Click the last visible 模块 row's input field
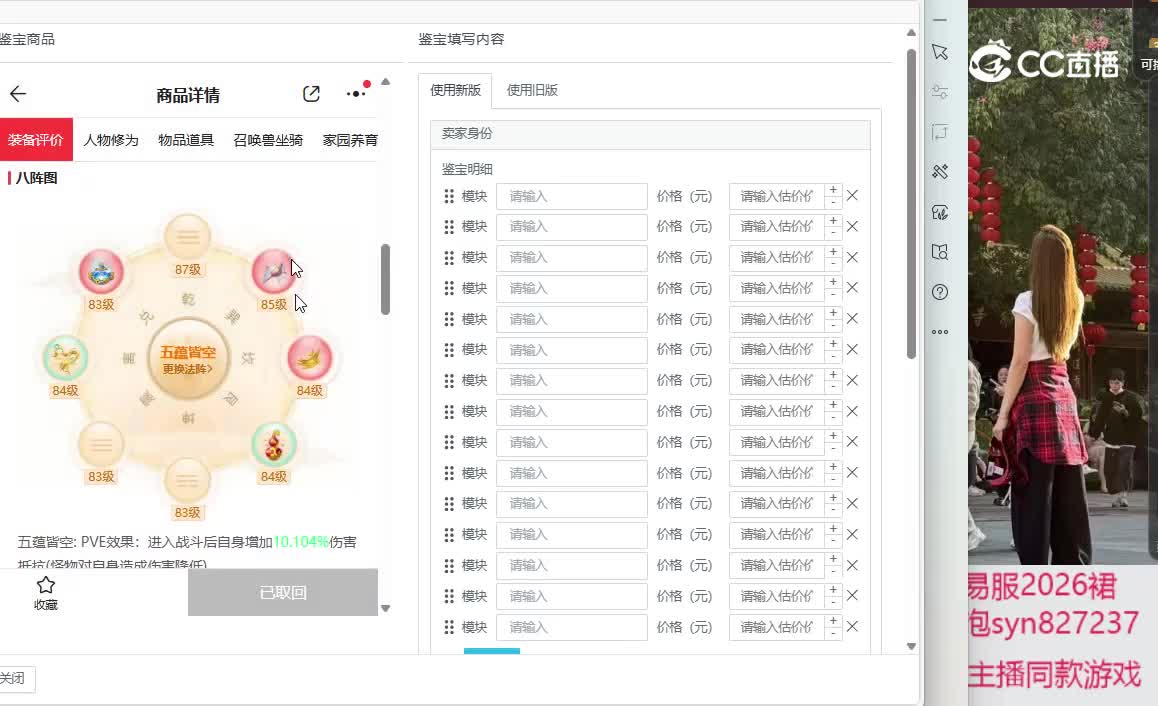This screenshot has width=1158, height=706. point(572,627)
